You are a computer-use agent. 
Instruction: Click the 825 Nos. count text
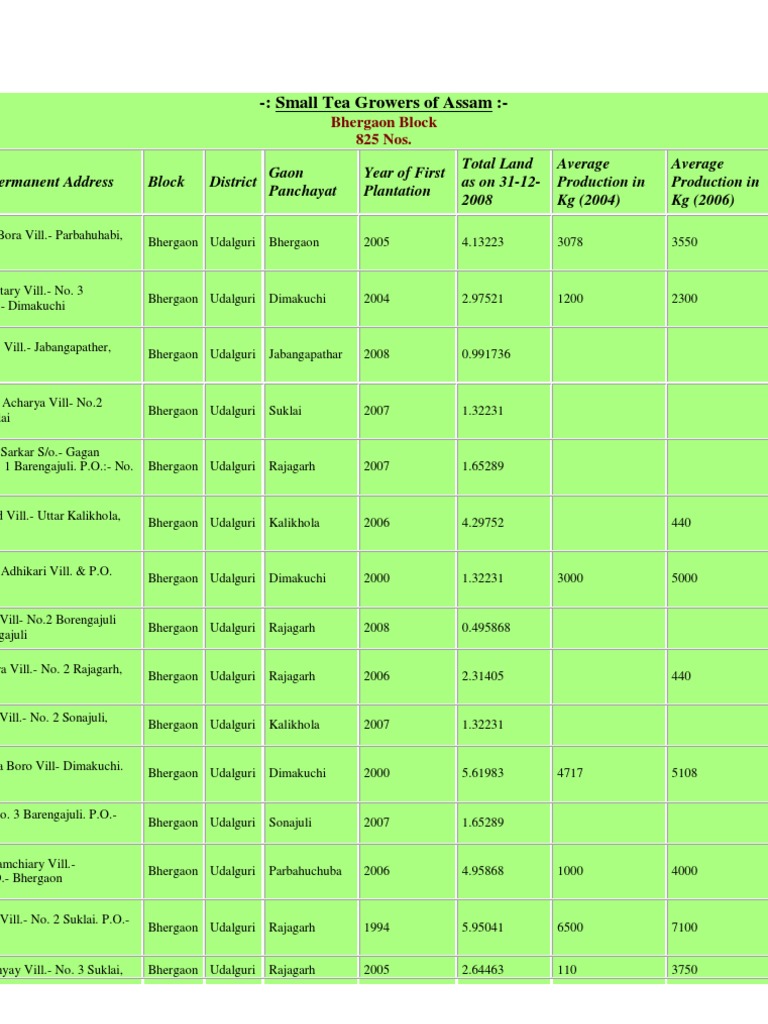coord(383,139)
